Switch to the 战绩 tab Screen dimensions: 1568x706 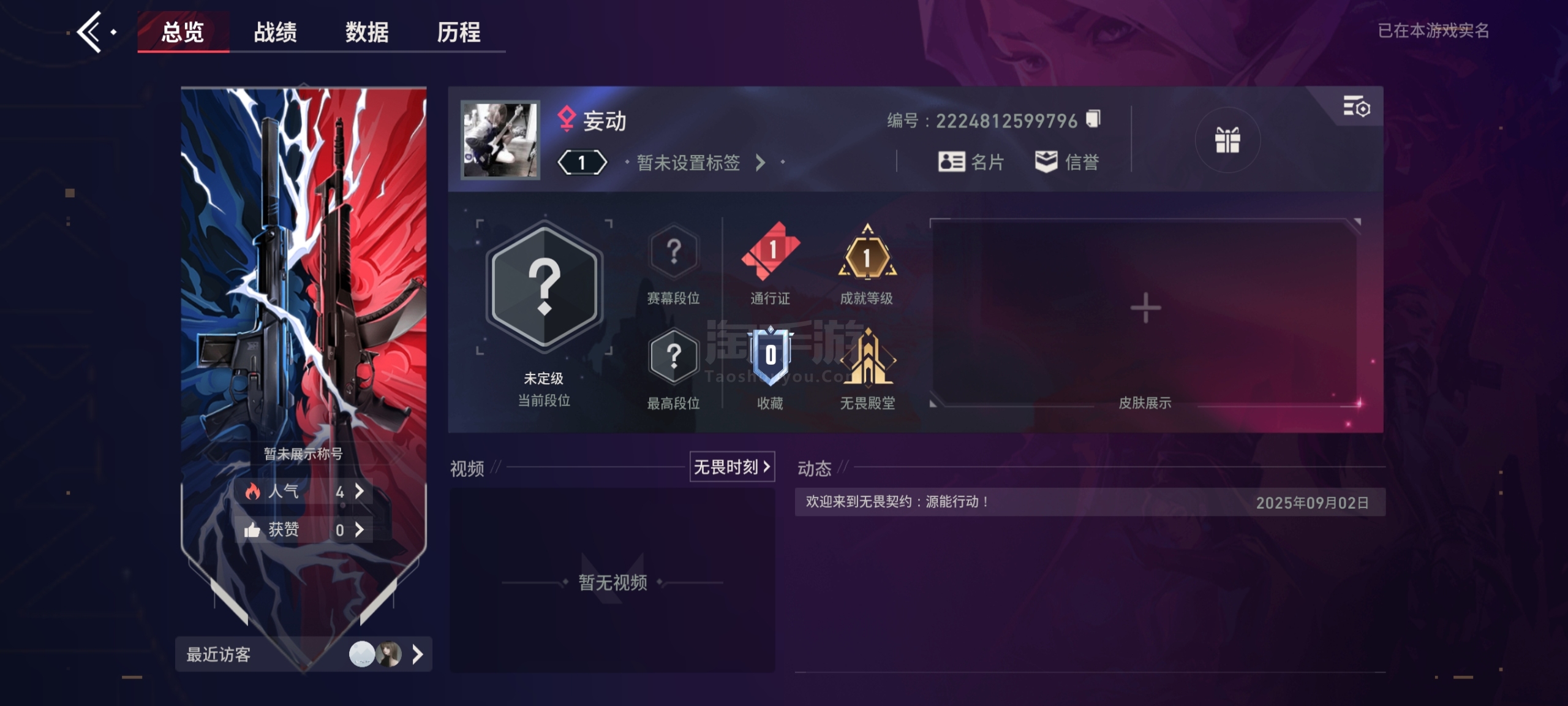tap(275, 32)
